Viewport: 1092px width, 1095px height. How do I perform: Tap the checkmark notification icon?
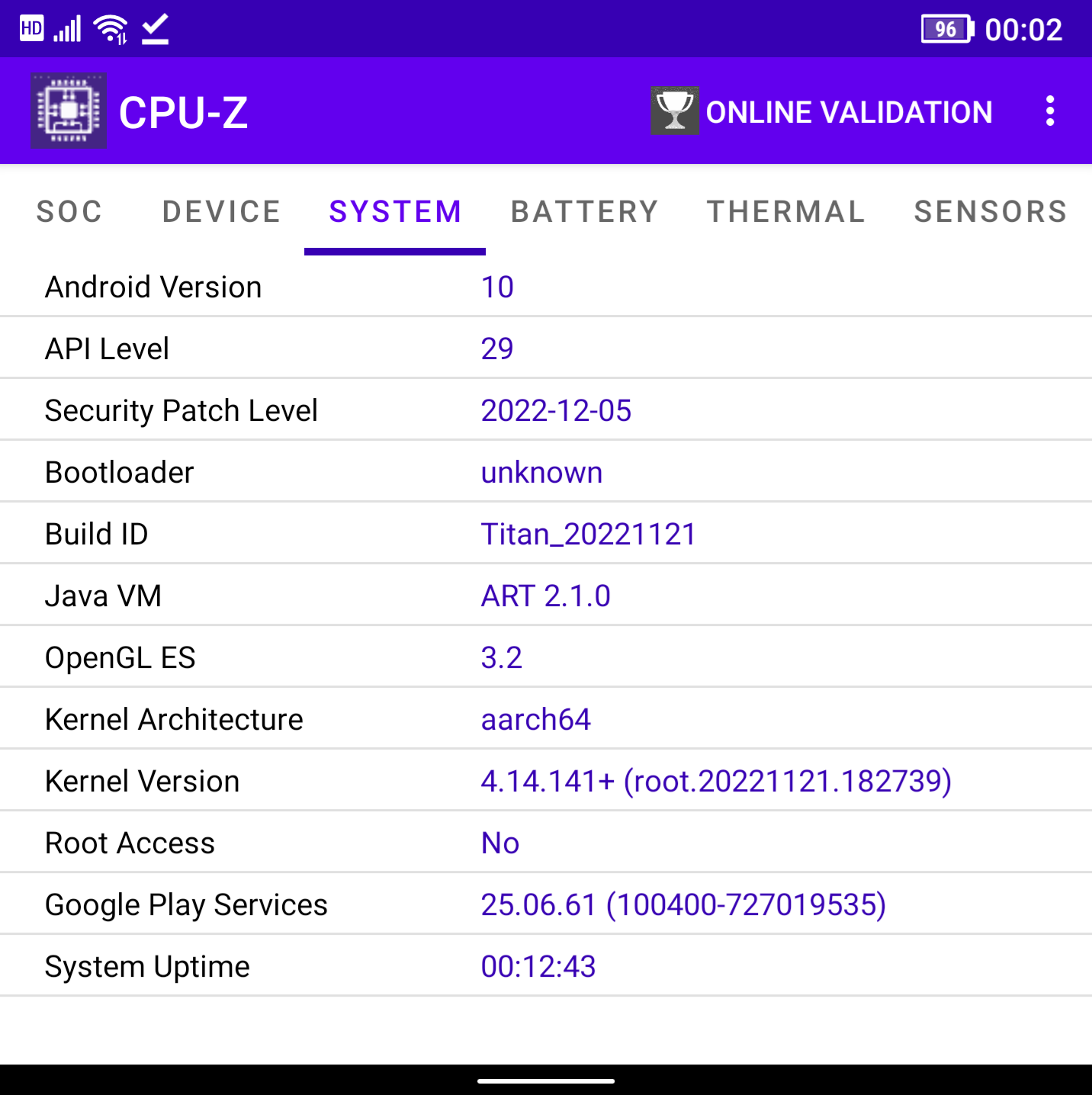154,28
